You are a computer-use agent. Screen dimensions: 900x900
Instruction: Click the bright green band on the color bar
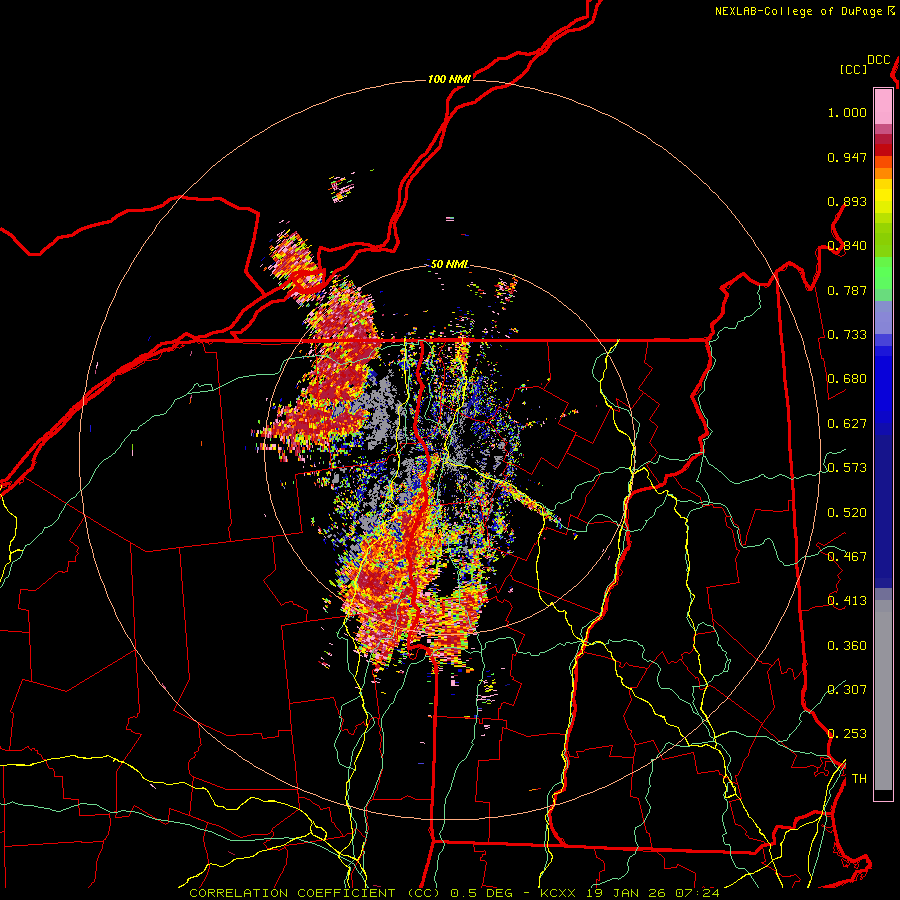(883, 273)
